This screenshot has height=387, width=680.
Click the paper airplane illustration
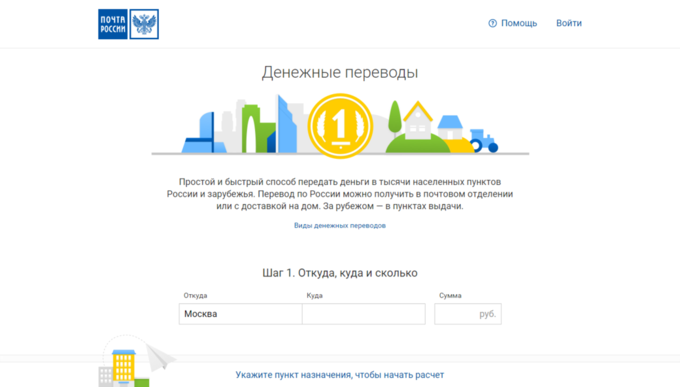[160, 357]
